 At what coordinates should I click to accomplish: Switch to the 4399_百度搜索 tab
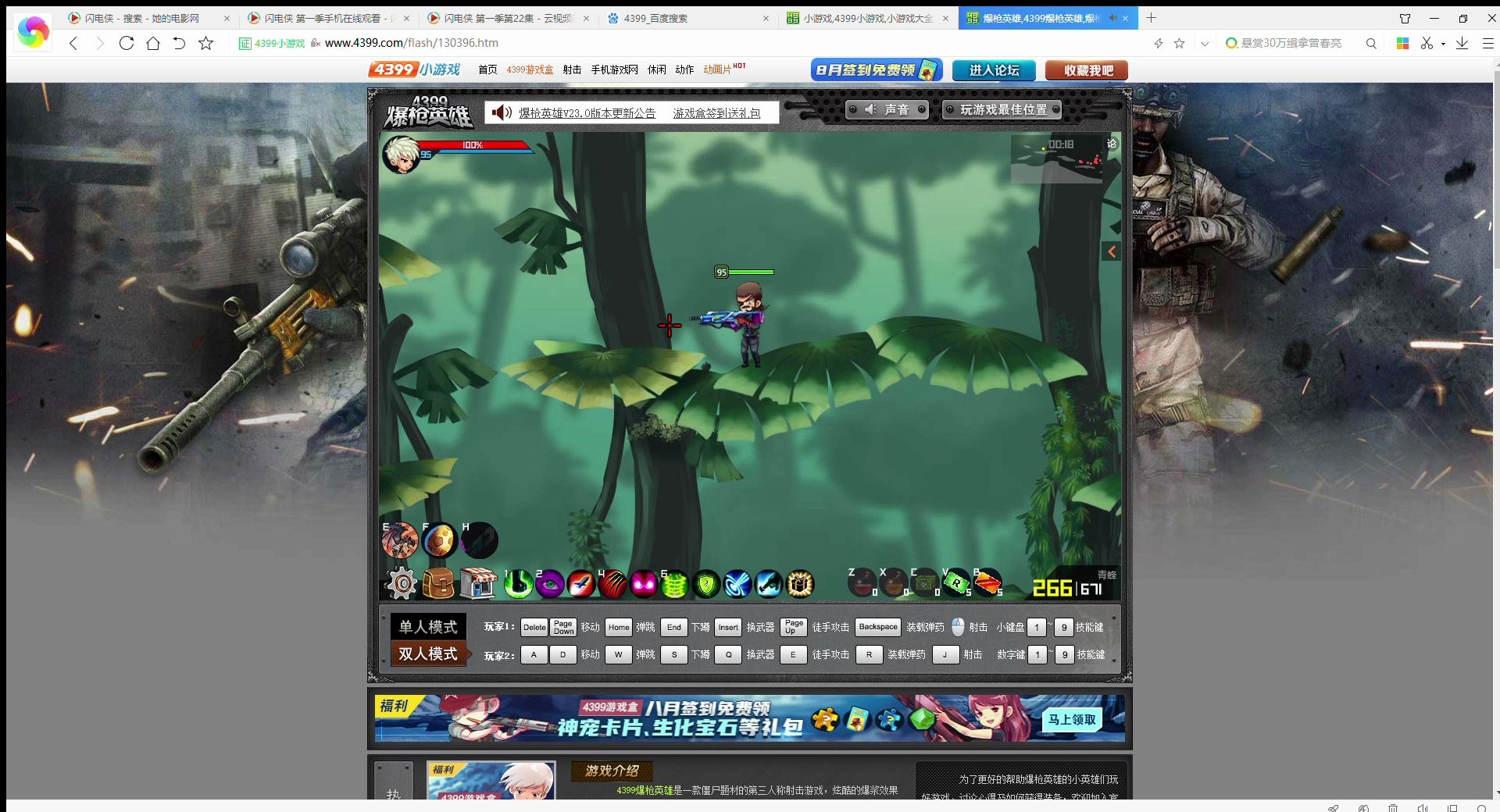click(687, 18)
